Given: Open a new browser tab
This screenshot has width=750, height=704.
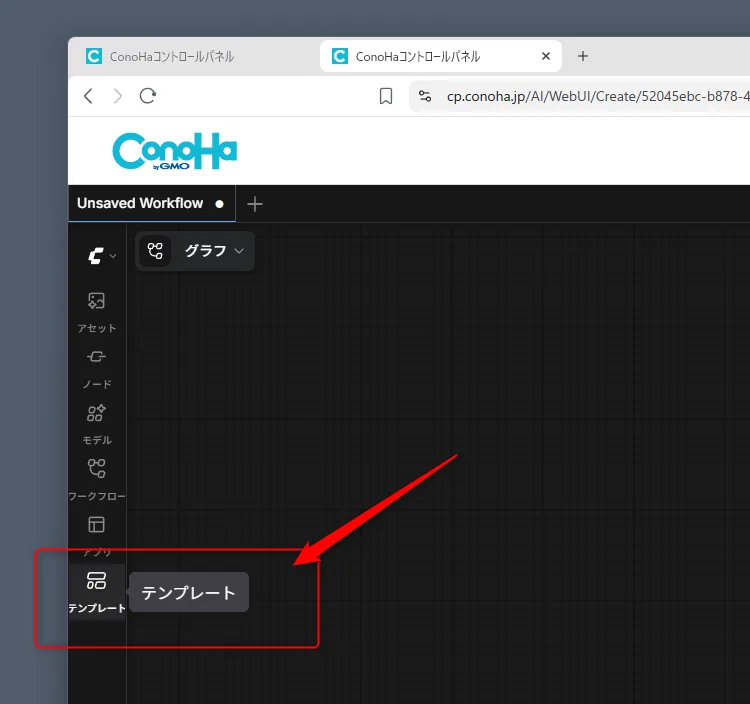Looking at the screenshot, I should click(583, 56).
